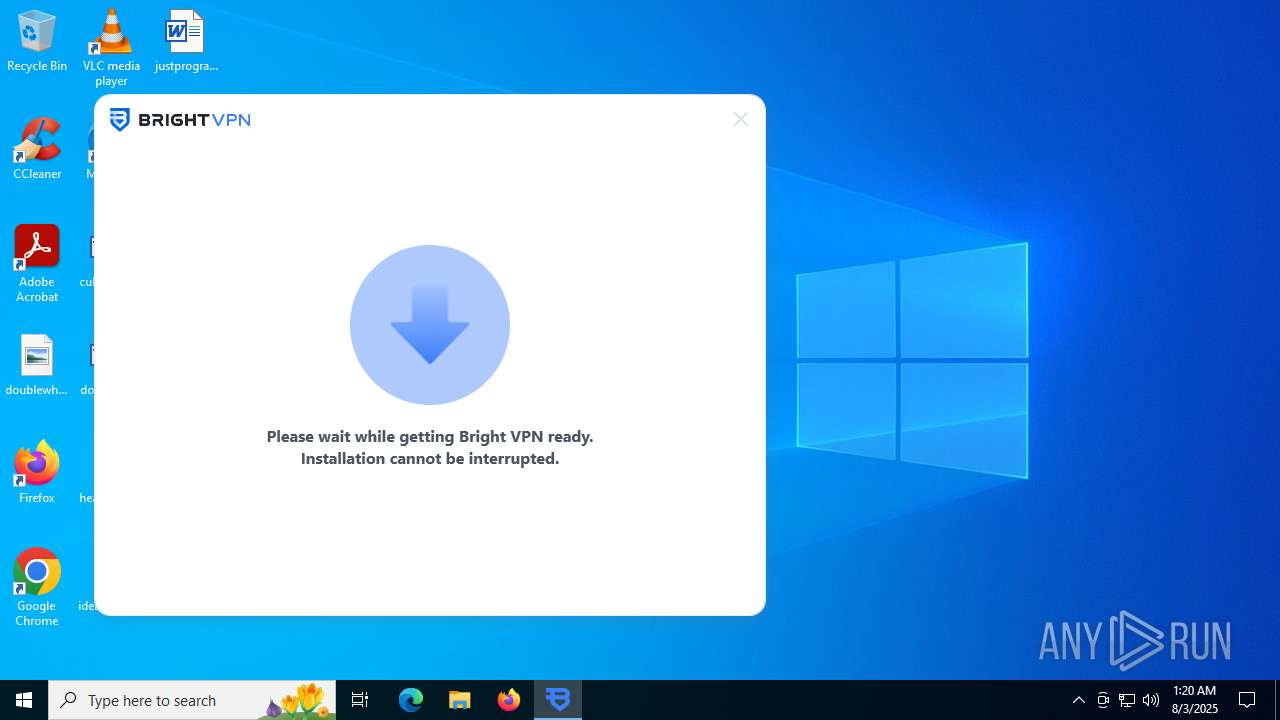Click the 'Please wait while getting Bright VPN ready' text
Image resolution: width=1280 pixels, height=720 pixels.
pos(430,436)
